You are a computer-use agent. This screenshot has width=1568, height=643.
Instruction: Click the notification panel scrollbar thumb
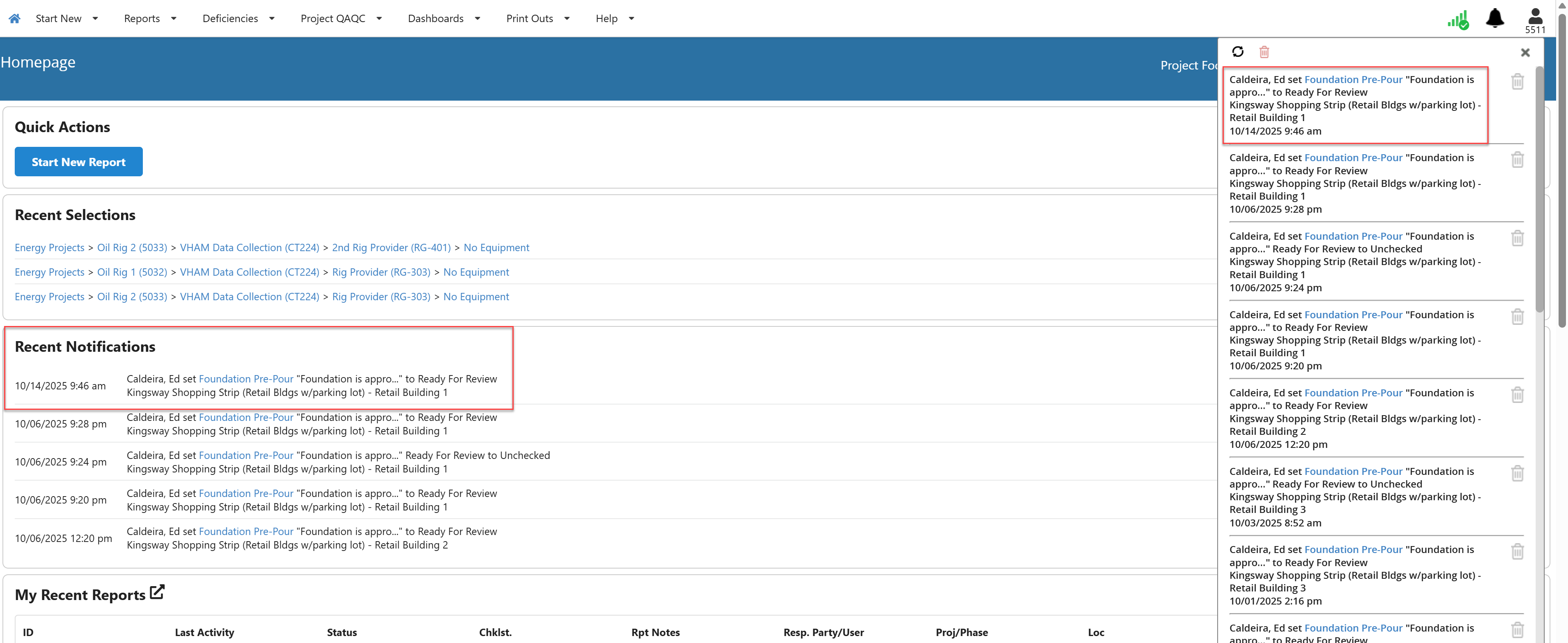click(x=1539, y=189)
